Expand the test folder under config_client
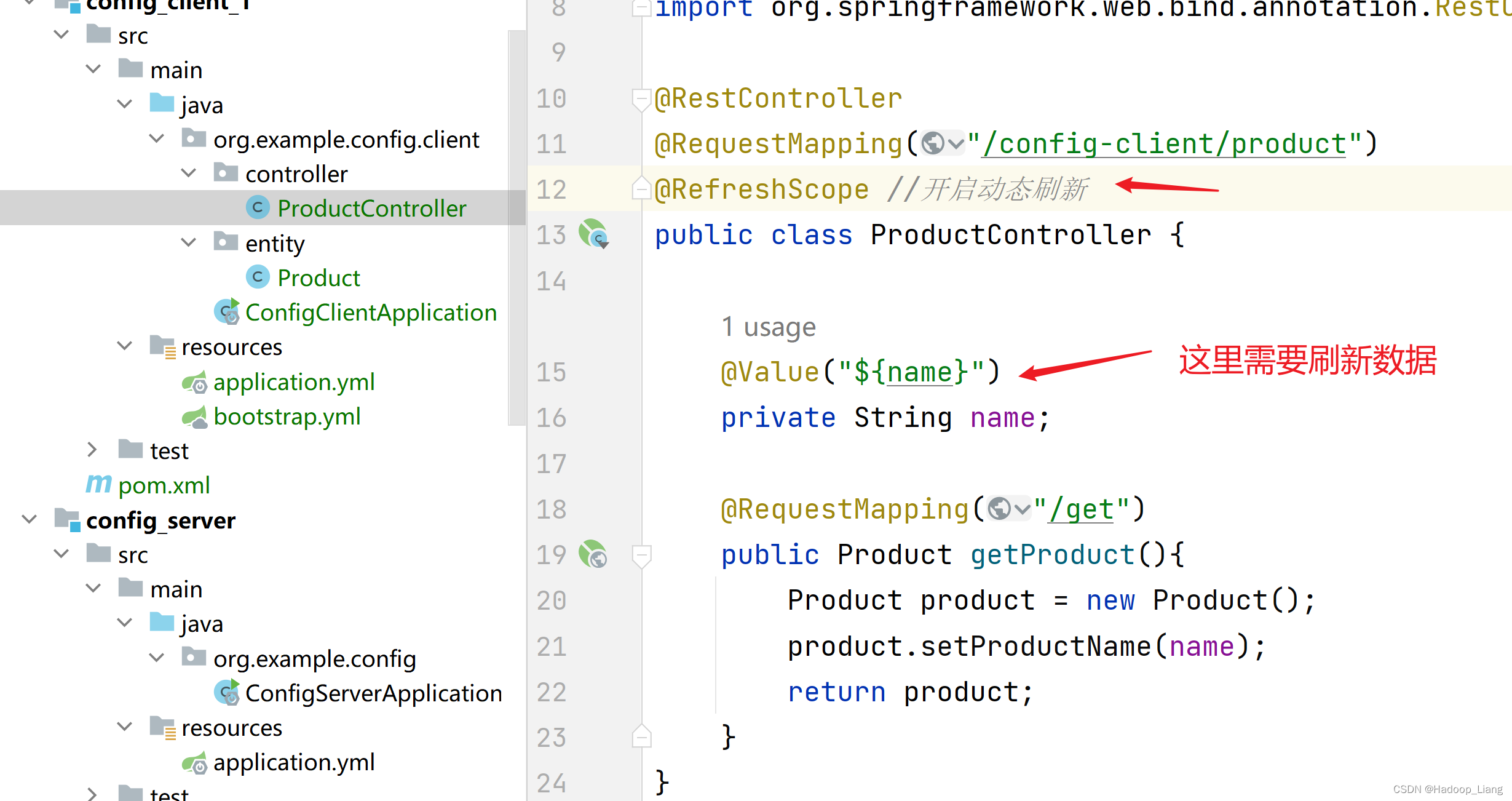 (x=92, y=450)
